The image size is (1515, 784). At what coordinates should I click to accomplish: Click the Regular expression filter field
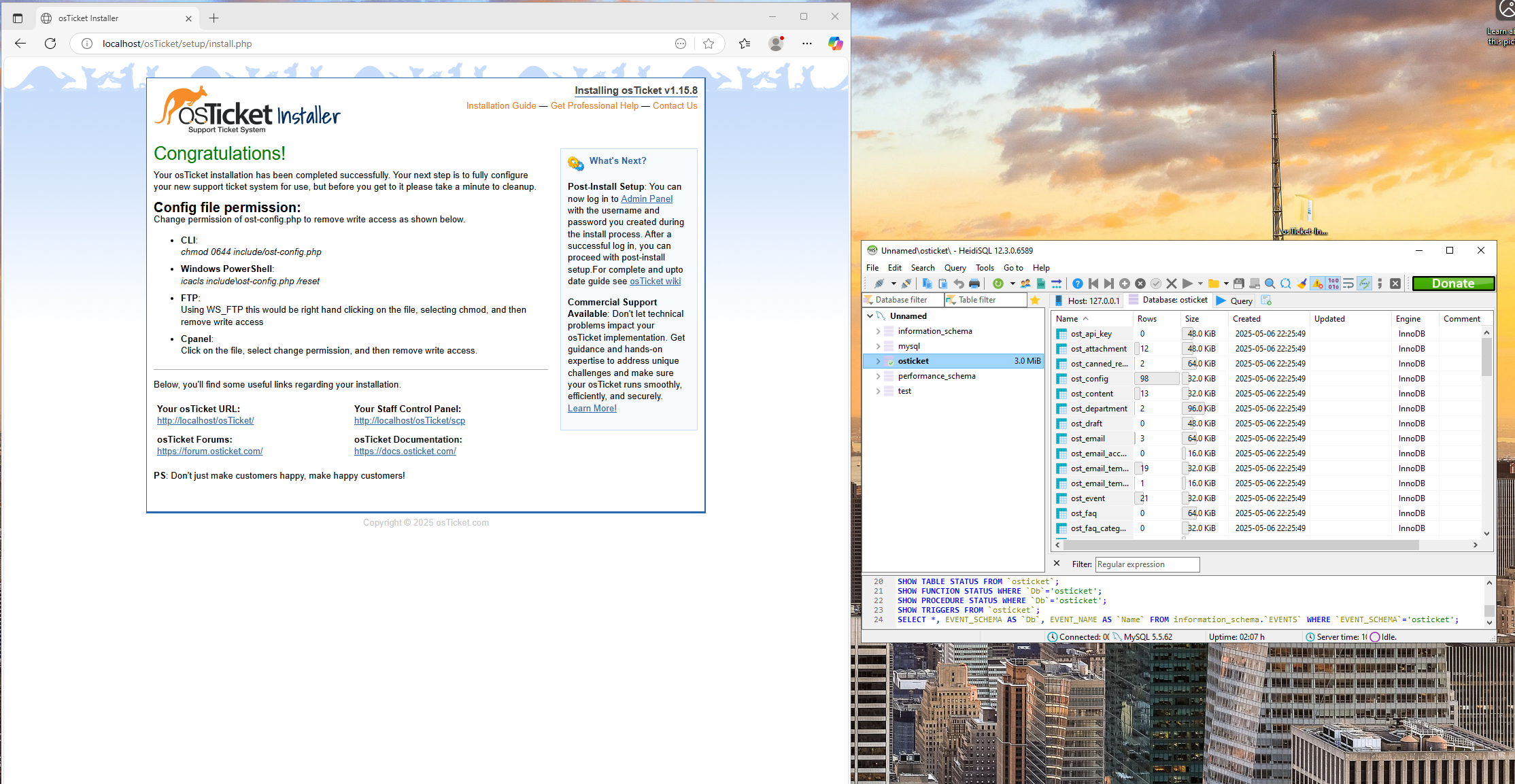(x=1146, y=564)
